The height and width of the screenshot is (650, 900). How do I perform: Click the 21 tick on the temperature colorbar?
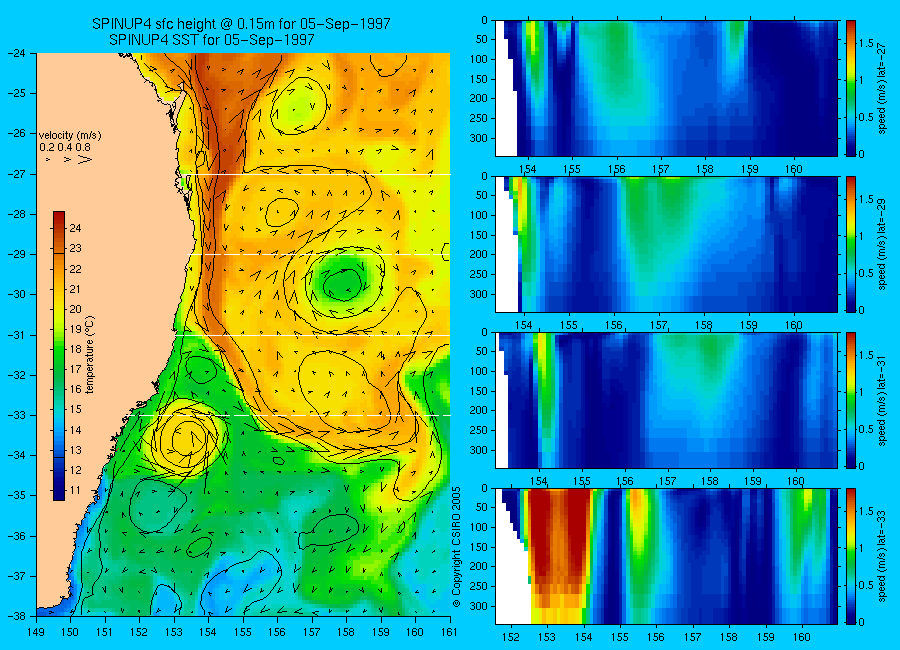[75, 289]
